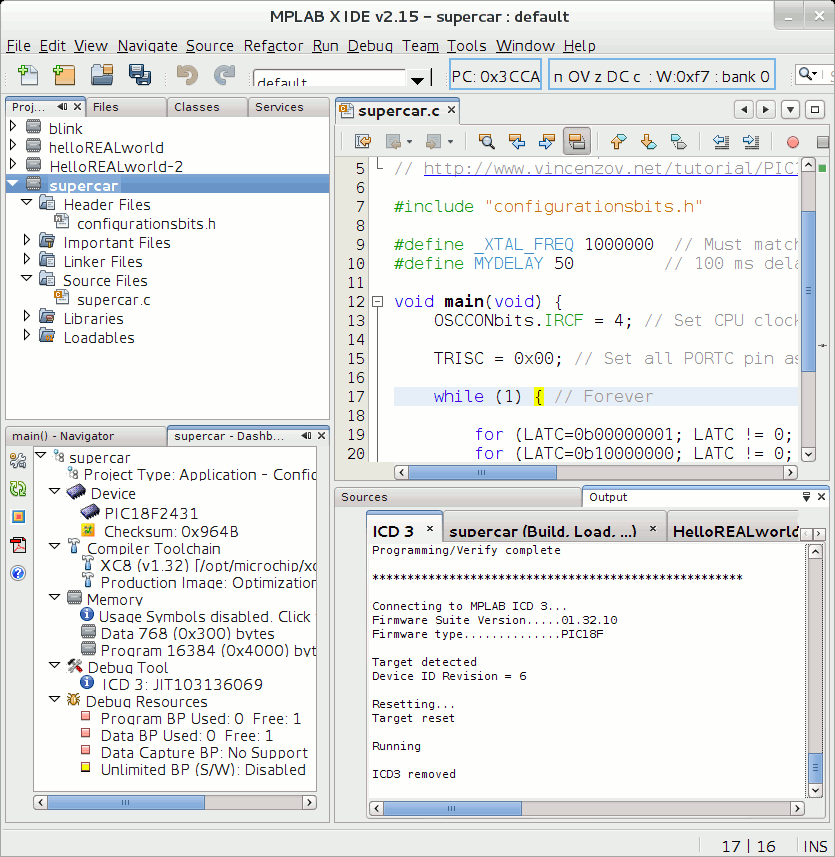Open the Debug menu
This screenshot has width=835, height=857.
[x=370, y=46]
